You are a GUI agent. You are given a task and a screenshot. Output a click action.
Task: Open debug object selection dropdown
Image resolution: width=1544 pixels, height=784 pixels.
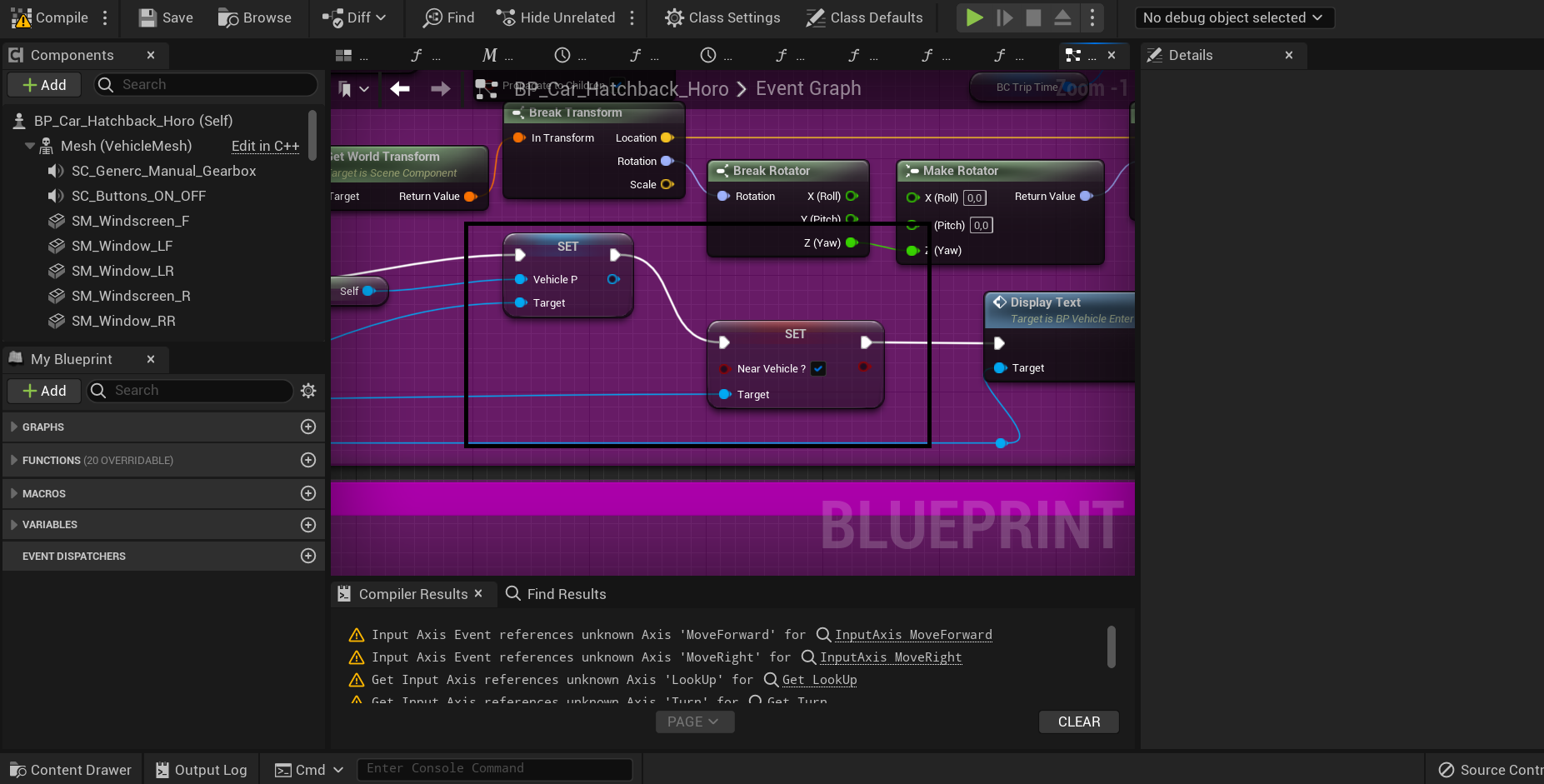click(x=1234, y=17)
